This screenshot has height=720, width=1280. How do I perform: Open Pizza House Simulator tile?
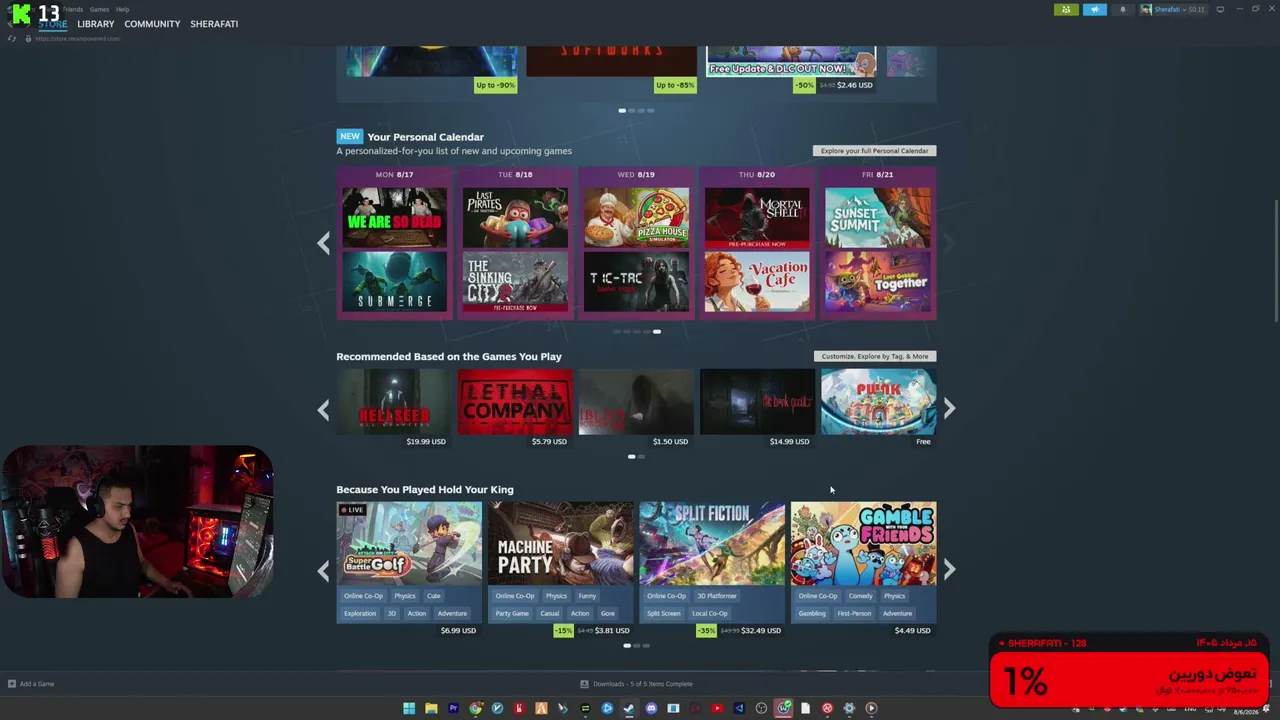coord(636,217)
